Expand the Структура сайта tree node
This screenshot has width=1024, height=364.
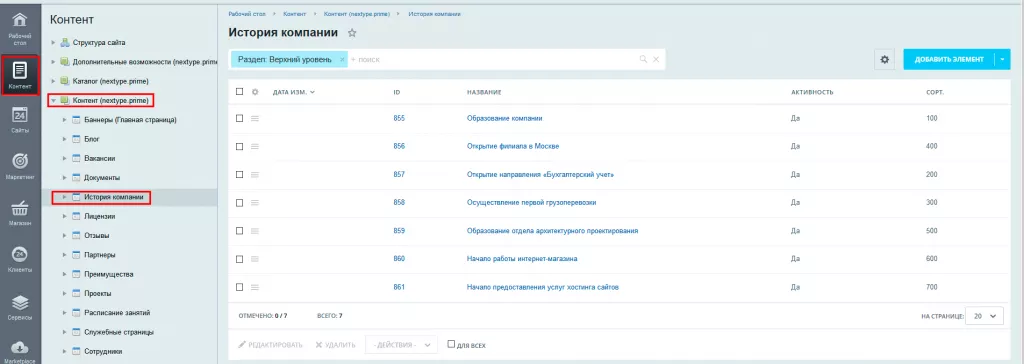53,42
